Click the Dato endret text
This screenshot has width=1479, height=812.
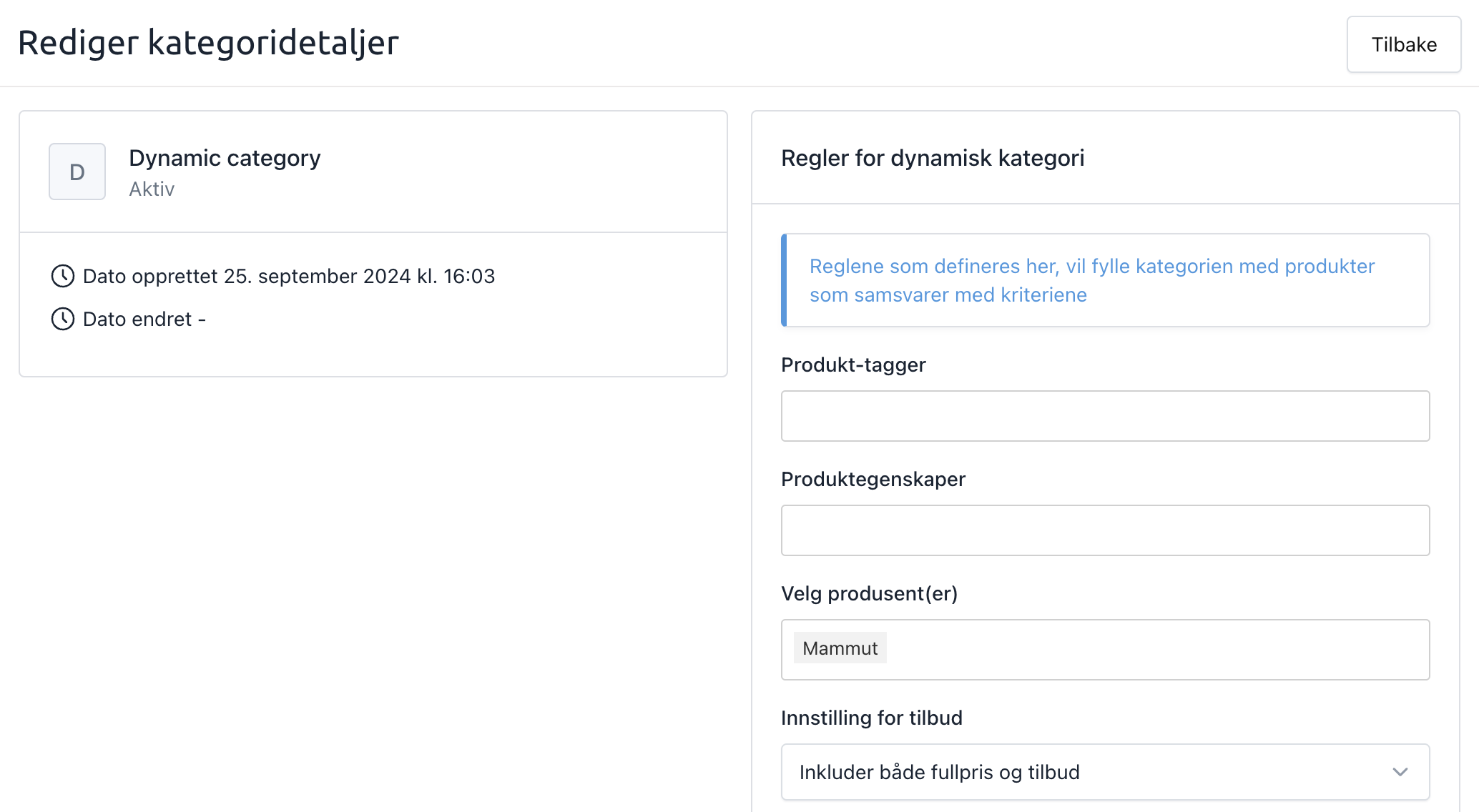point(144,319)
